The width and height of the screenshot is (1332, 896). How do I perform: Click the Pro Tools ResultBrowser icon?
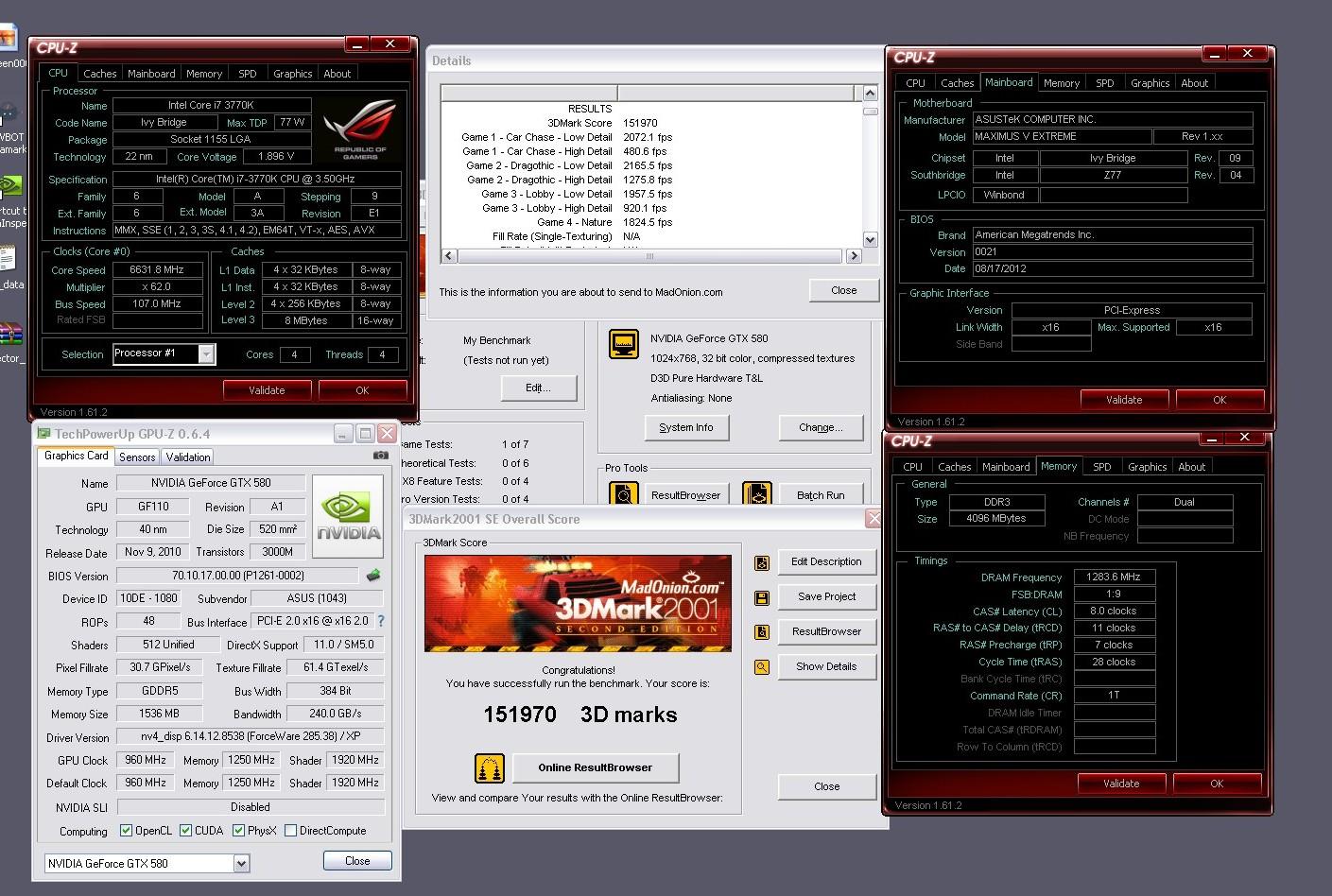[x=623, y=494]
